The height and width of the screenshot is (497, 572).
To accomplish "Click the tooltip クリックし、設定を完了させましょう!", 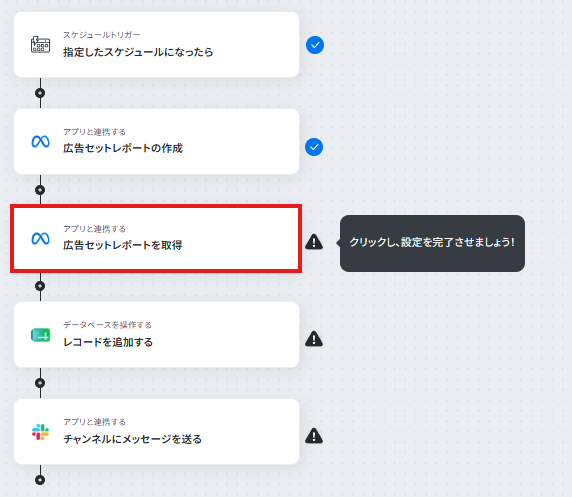I will point(432,243).
